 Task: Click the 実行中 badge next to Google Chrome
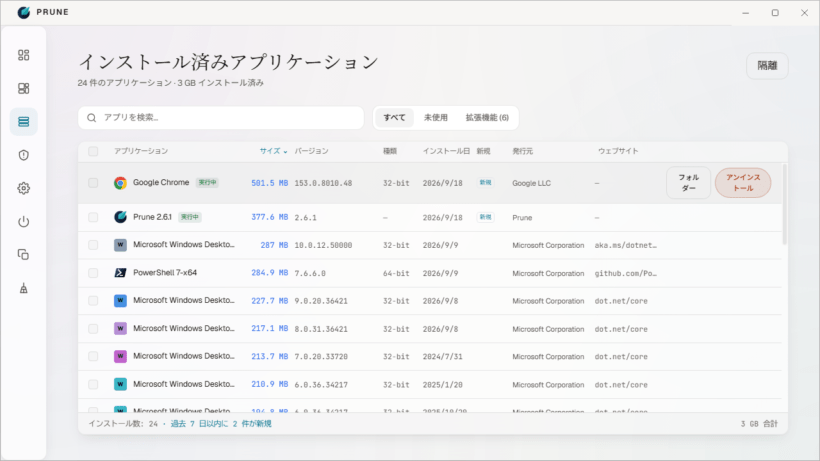[207, 182]
